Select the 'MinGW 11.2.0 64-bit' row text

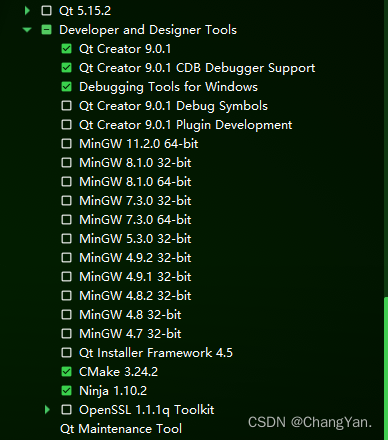(139, 144)
